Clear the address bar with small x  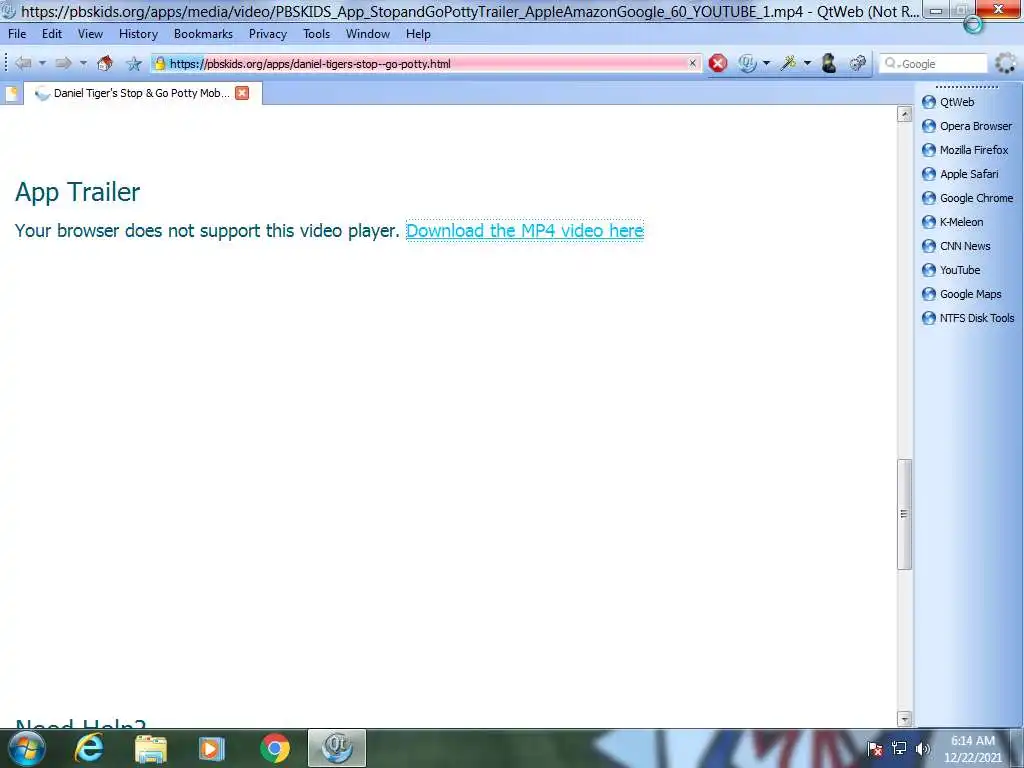693,63
